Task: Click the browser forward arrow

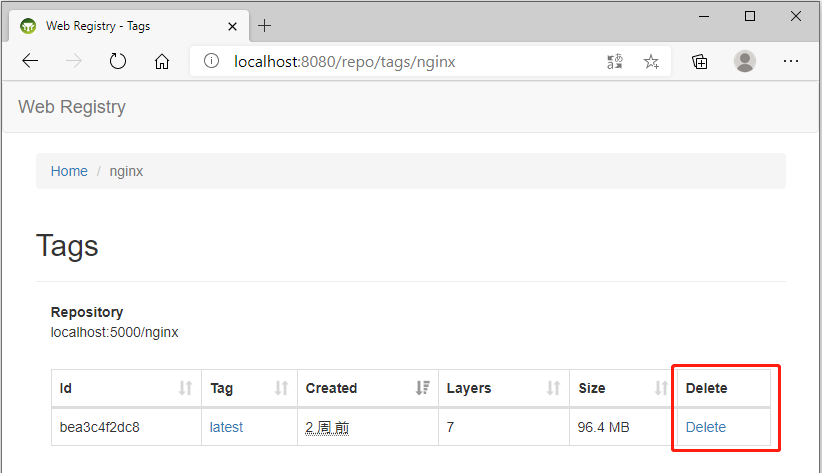Action: pyautogui.click(x=74, y=61)
